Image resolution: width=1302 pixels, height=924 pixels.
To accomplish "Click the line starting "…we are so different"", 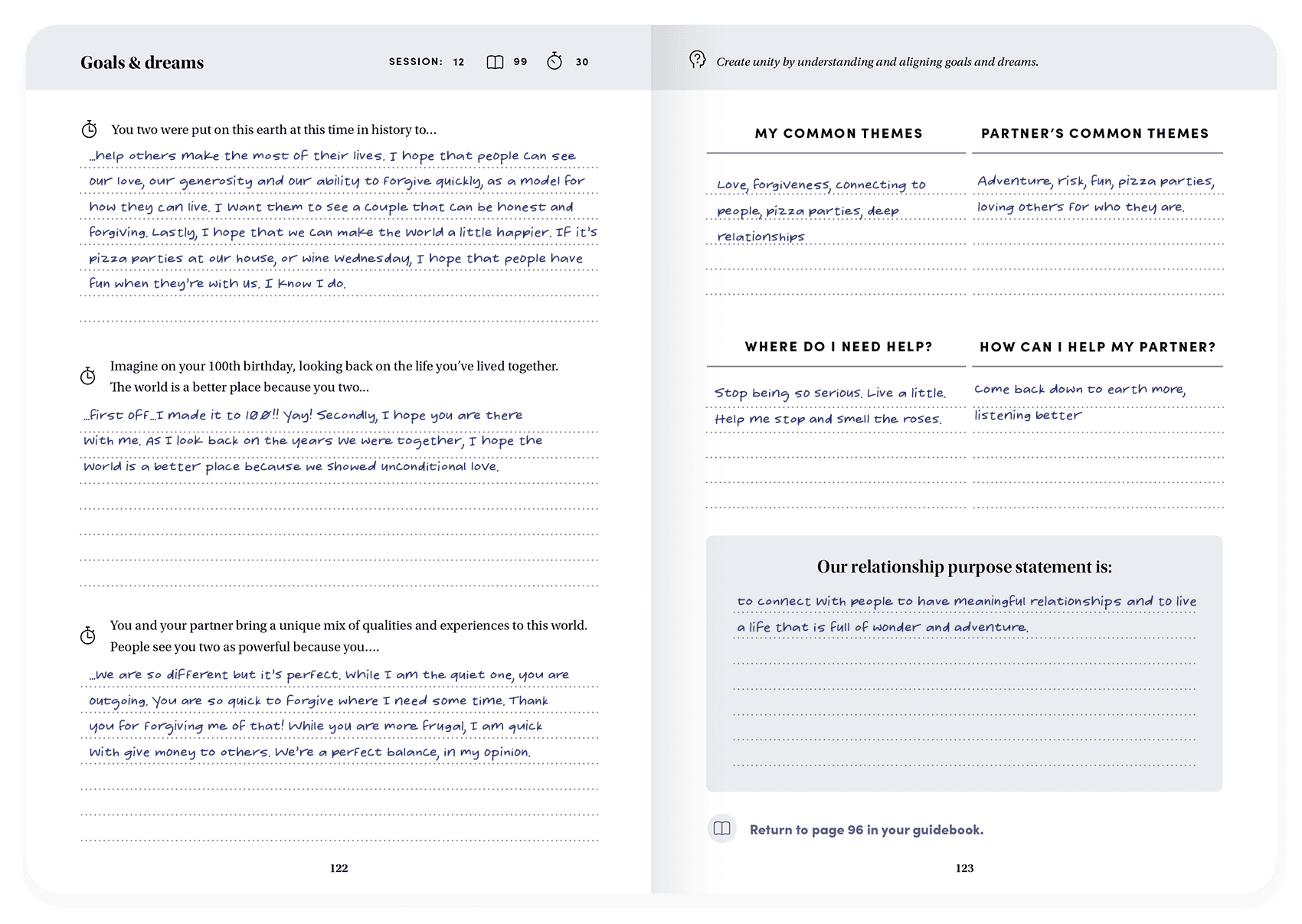I will (x=329, y=675).
